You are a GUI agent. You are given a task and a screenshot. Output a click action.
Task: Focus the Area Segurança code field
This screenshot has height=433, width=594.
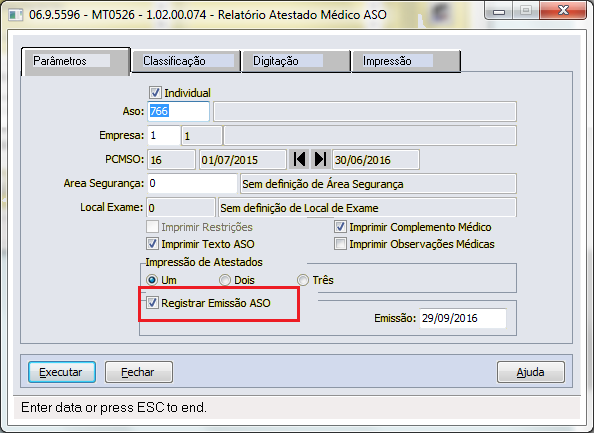click(x=192, y=183)
